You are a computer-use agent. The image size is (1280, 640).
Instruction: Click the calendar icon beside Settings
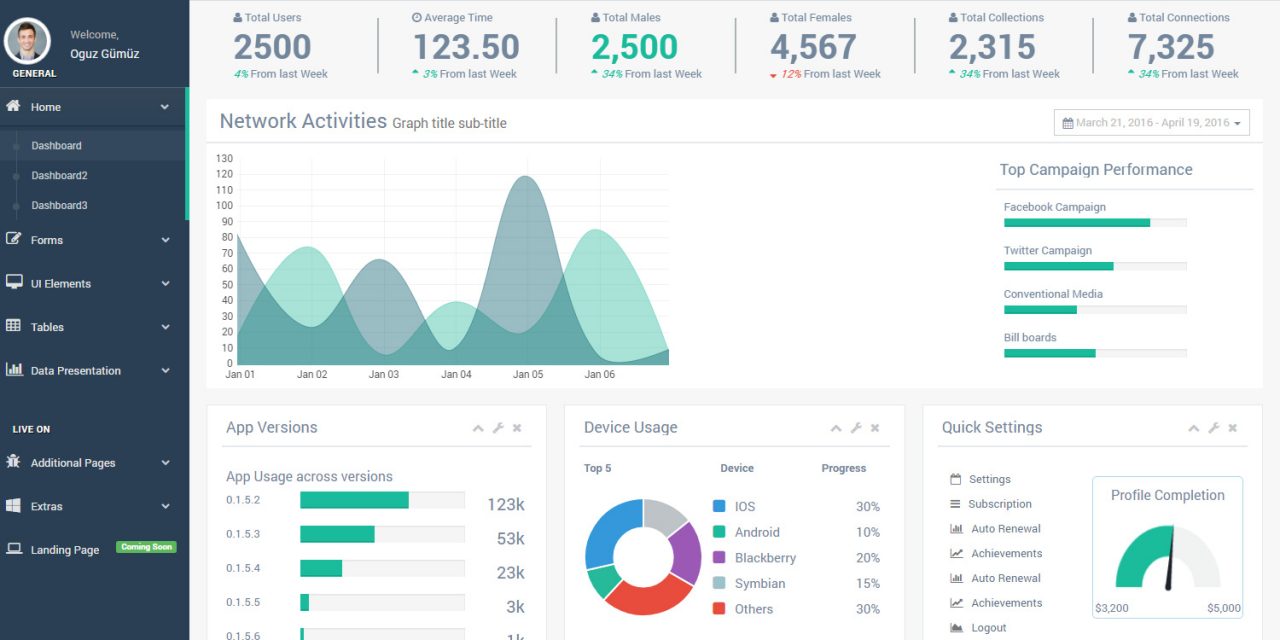click(x=955, y=479)
